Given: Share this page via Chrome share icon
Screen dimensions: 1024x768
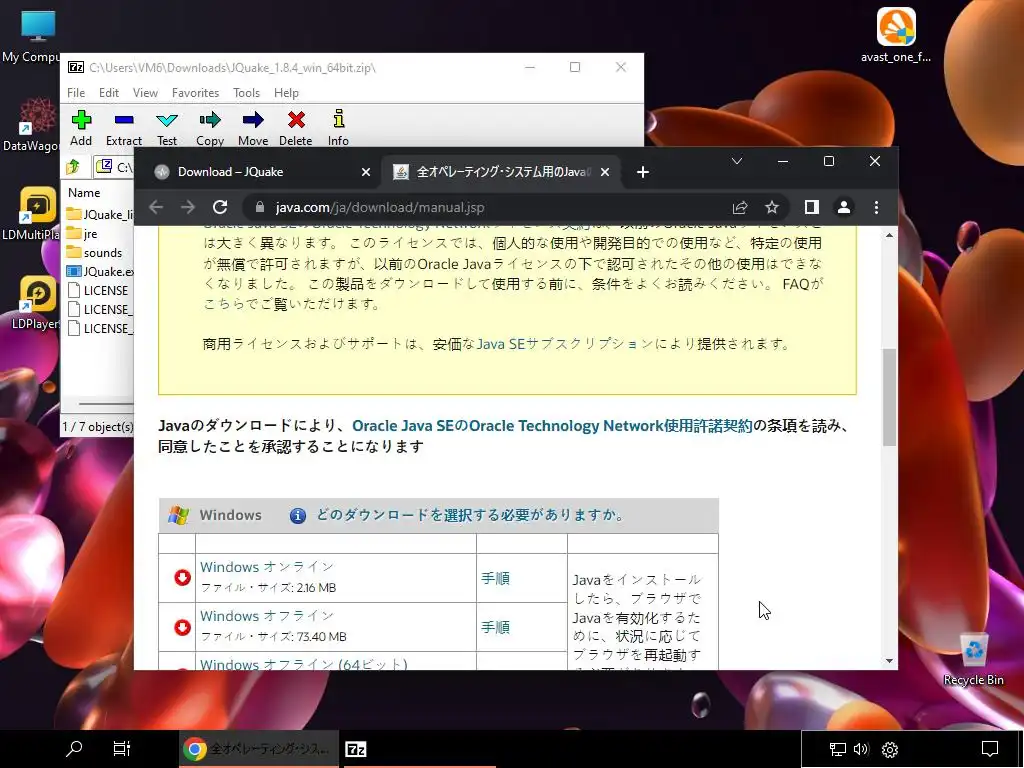Looking at the screenshot, I should point(740,207).
